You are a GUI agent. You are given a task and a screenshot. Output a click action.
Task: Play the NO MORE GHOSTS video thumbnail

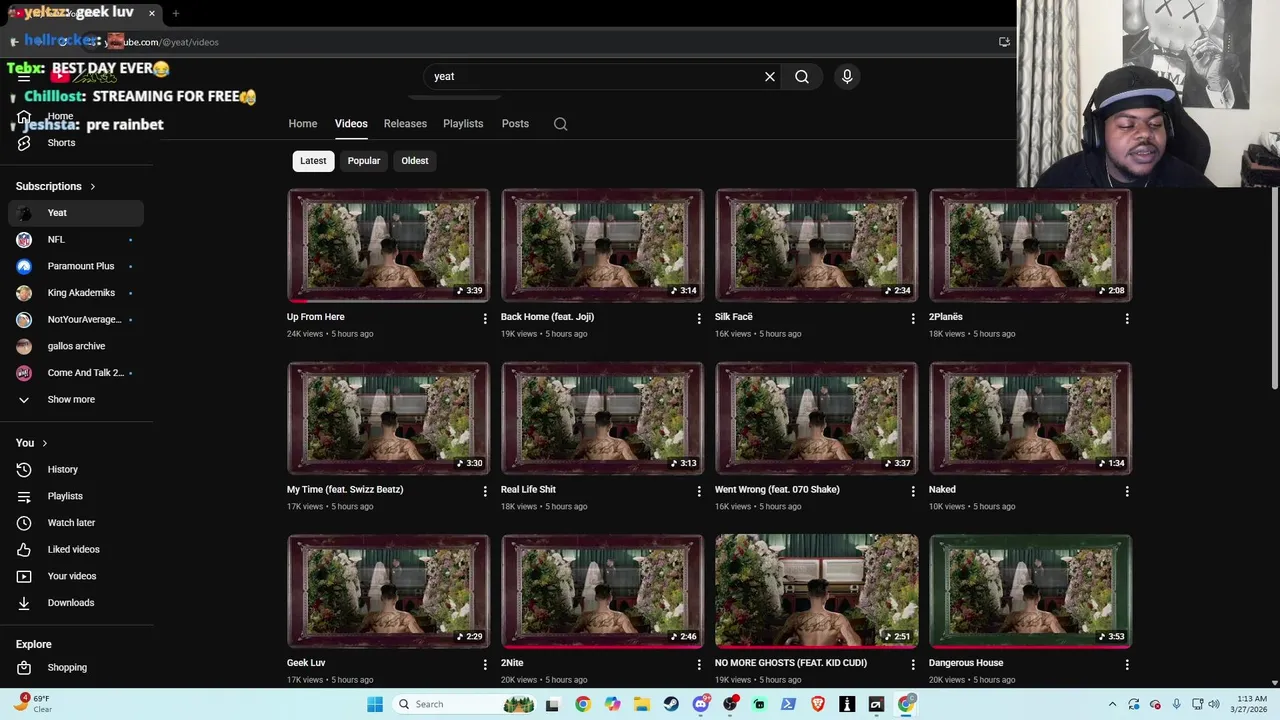click(816, 591)
